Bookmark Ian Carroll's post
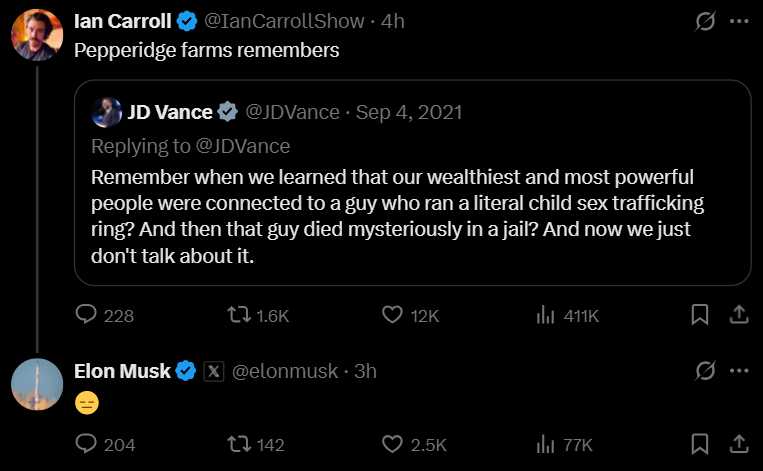 (700, 314)
